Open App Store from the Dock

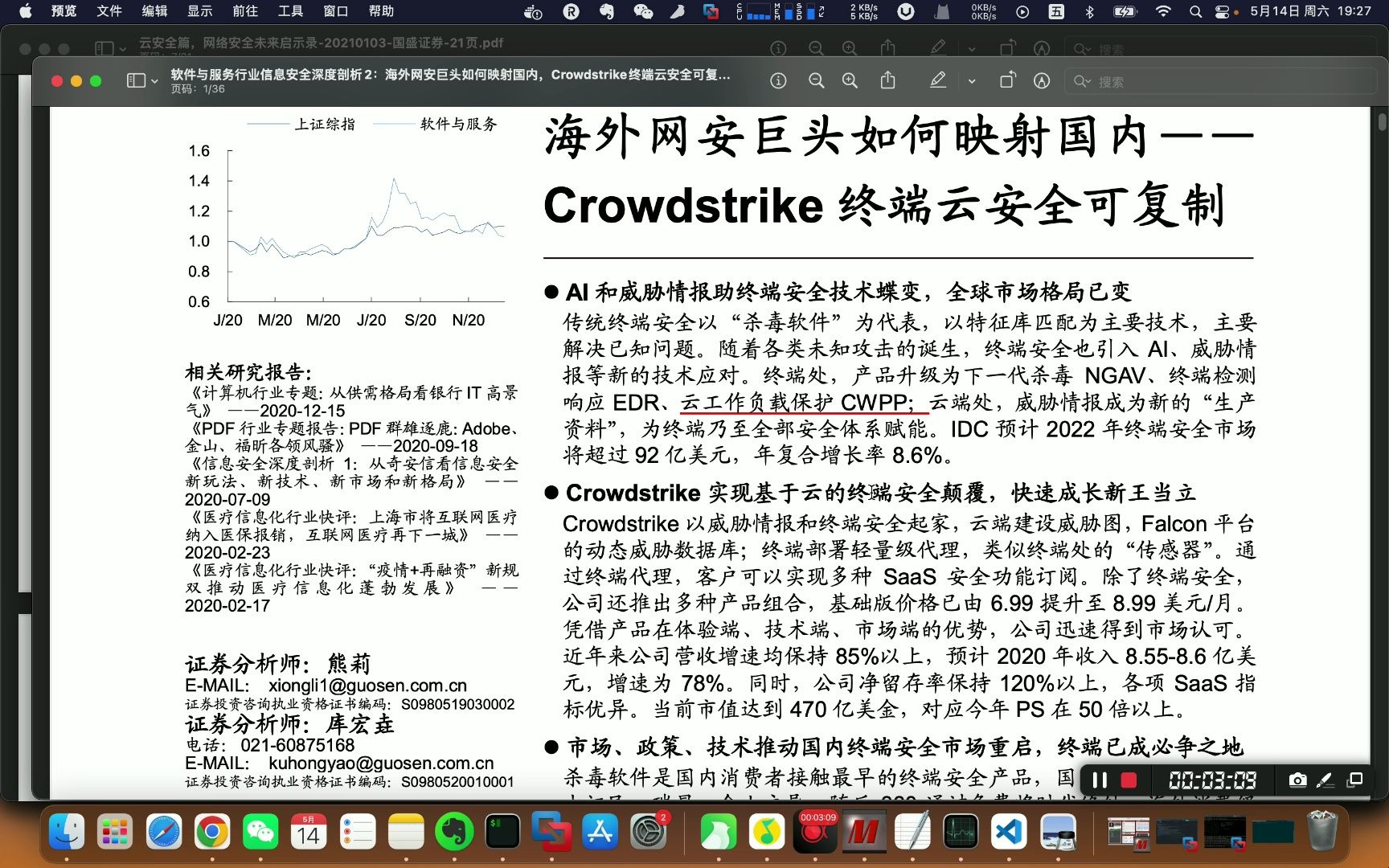click(600, 832)
